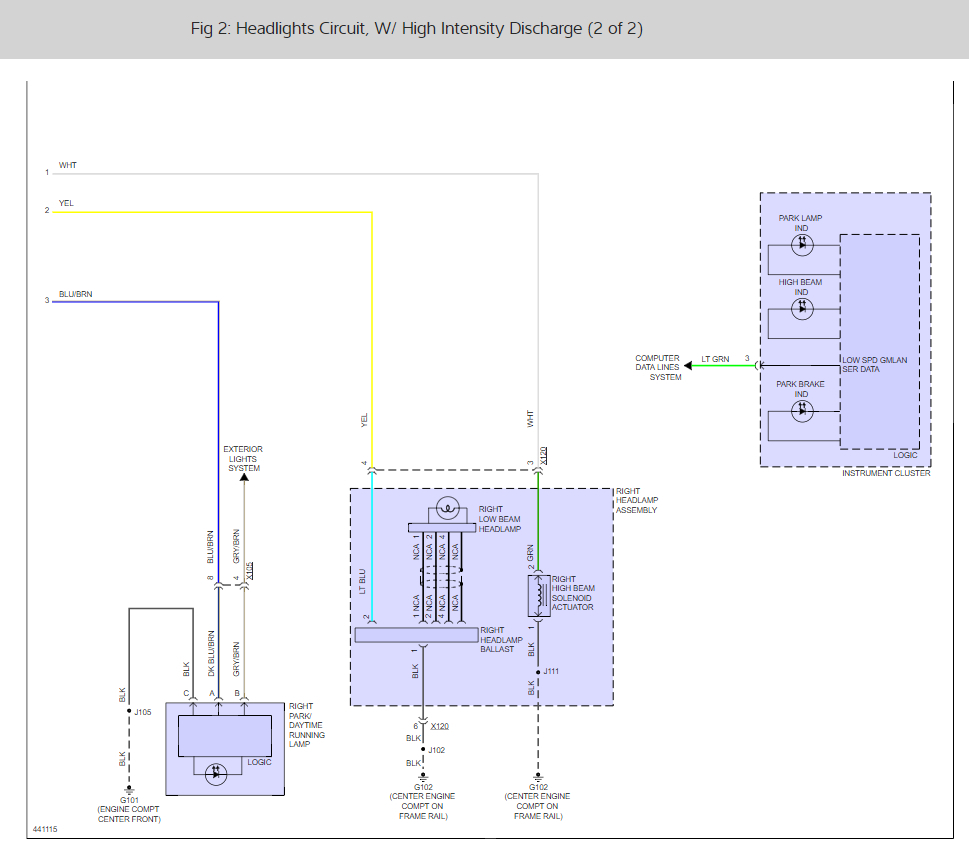Click the high beam solenoid actuator coil symbol
This screenshot has width=969, height=859.
point(539,595)
